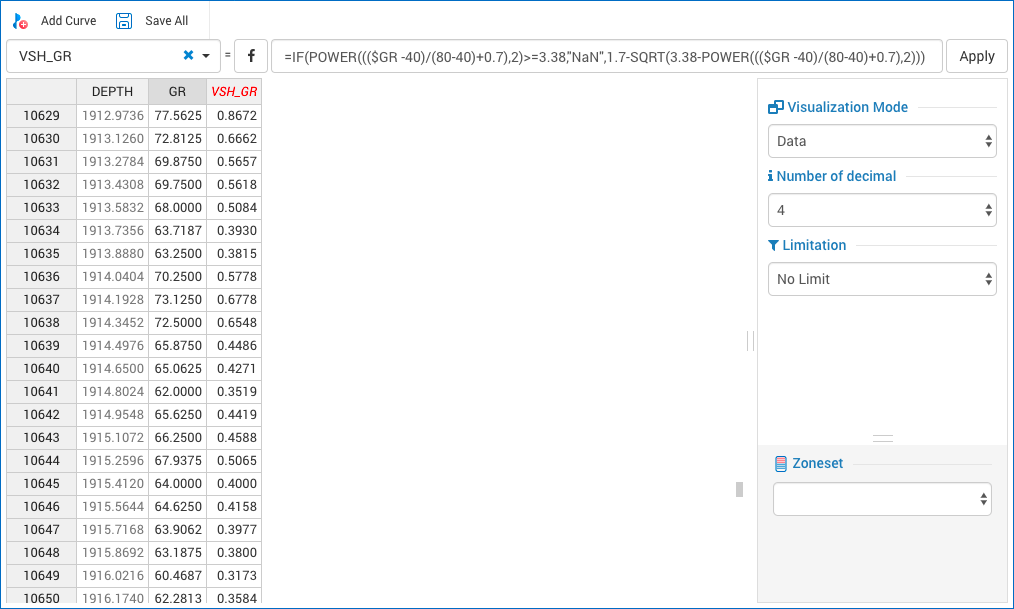Screen dimensions: 1014x609
Task: Click the Limitation filter icon
Action: click(773, 245)
